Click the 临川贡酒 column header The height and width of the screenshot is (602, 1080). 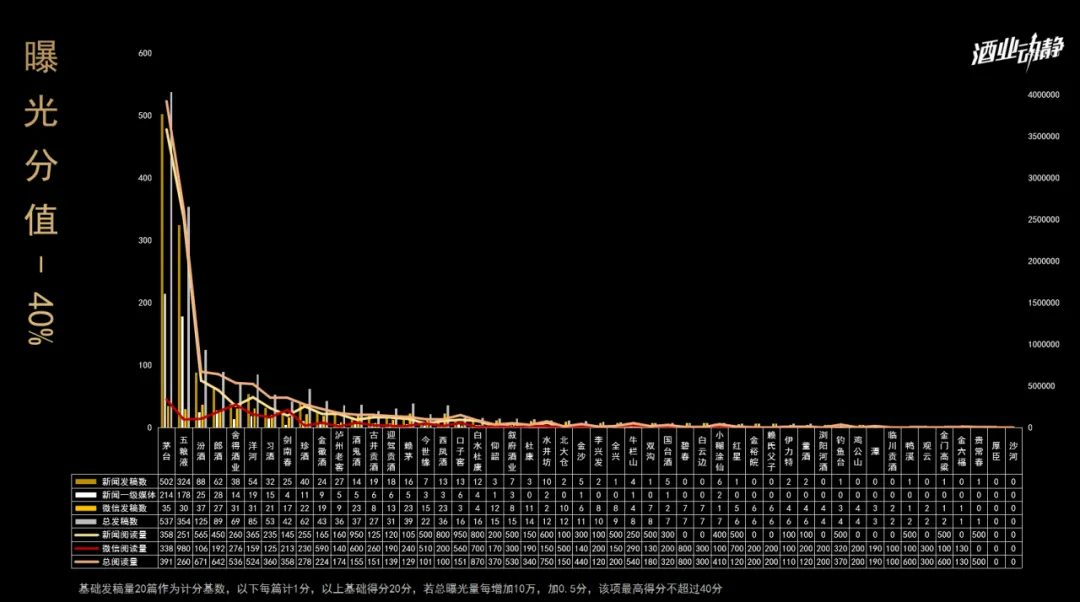pyautogui.click(x=892, y=451)
